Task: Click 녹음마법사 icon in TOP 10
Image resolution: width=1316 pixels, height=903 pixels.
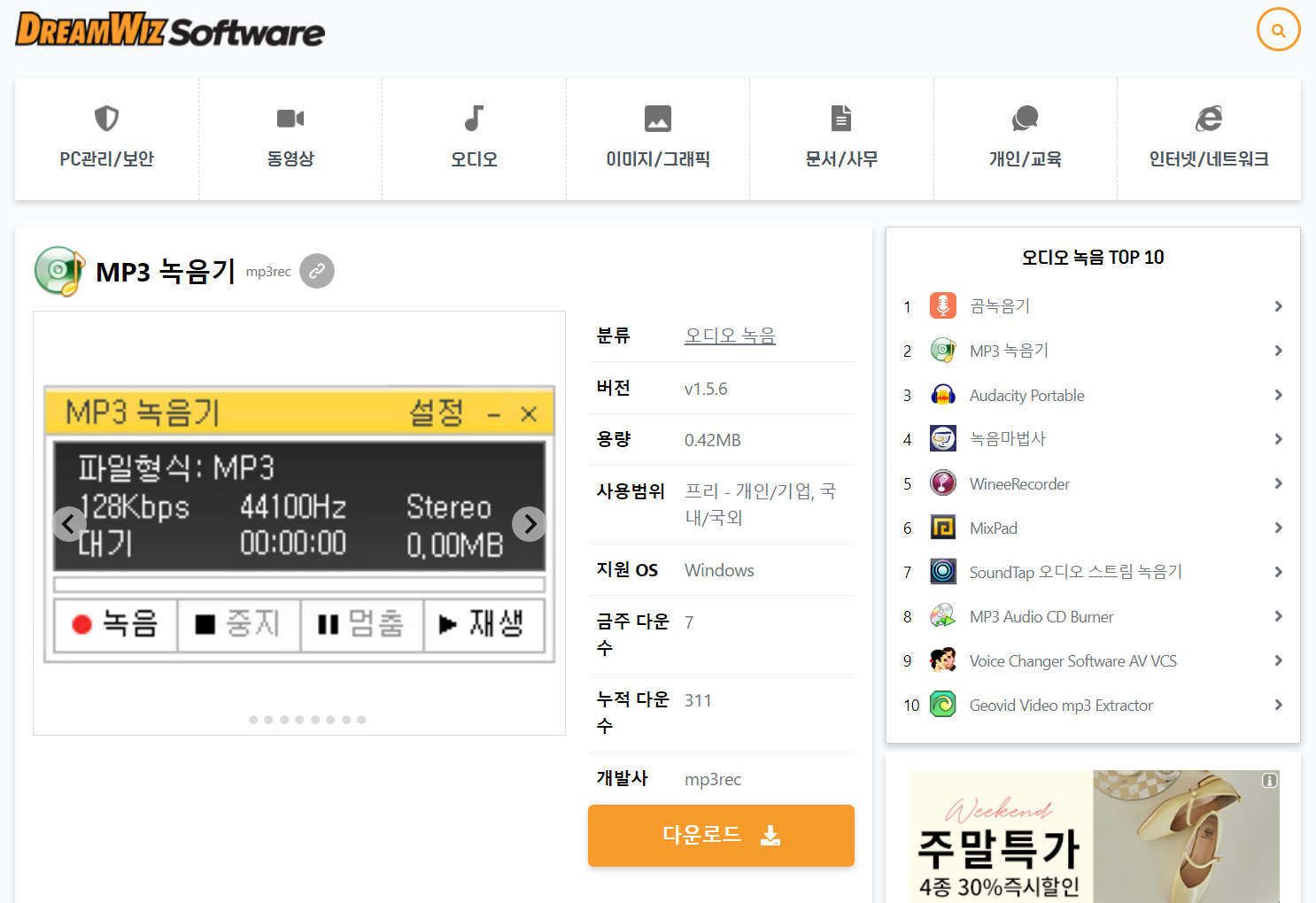Action: [943, 438]
